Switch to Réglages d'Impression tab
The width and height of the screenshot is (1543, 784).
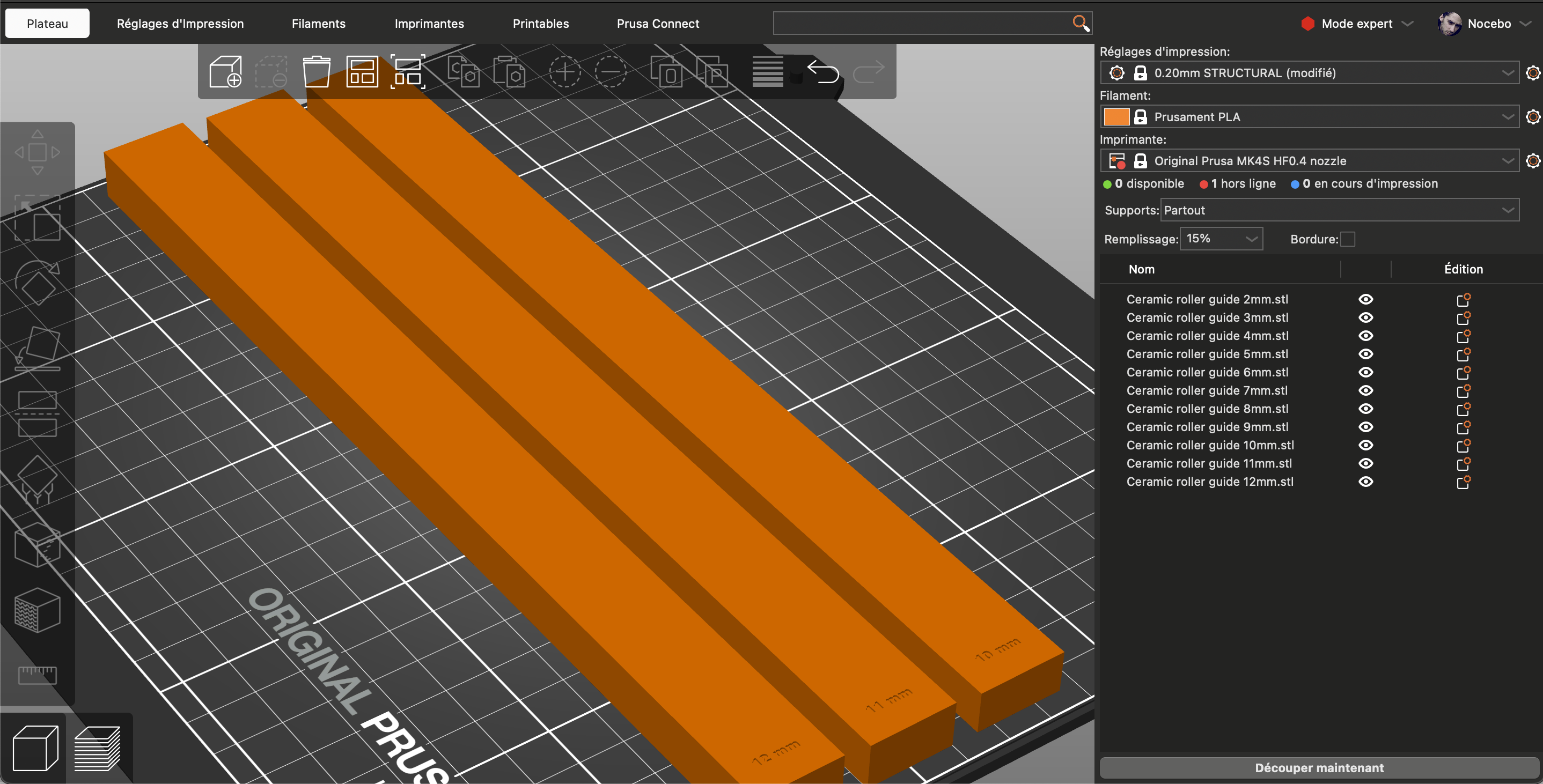click(x=180, y=24)
